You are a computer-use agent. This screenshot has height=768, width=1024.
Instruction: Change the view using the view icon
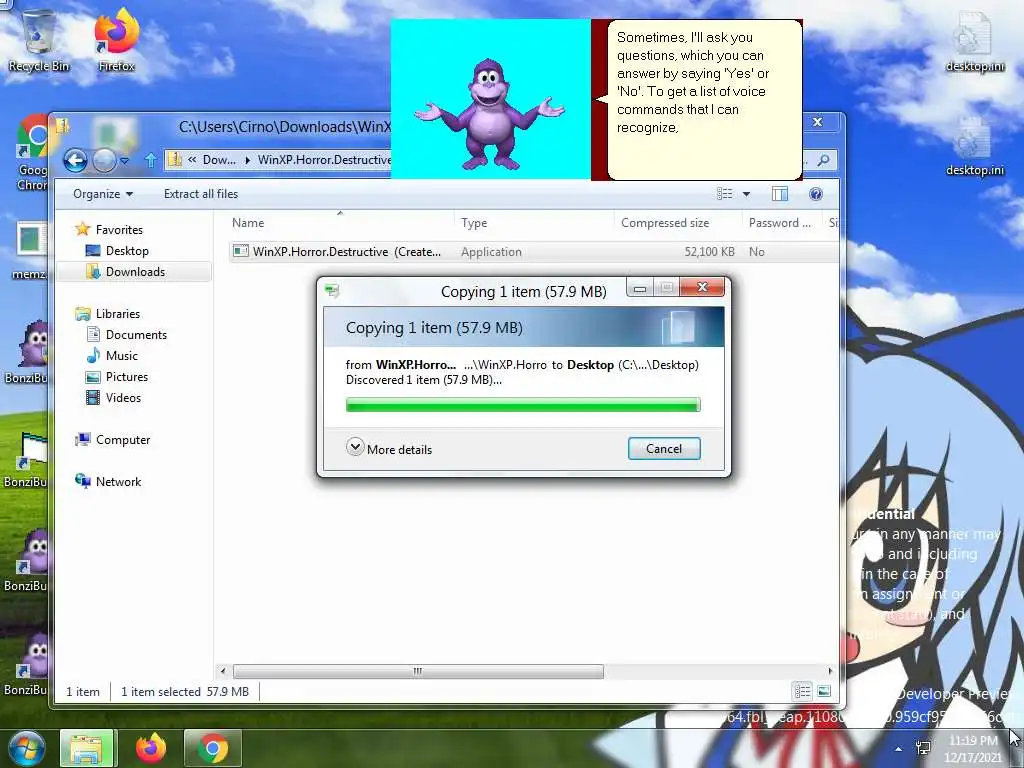724,193
